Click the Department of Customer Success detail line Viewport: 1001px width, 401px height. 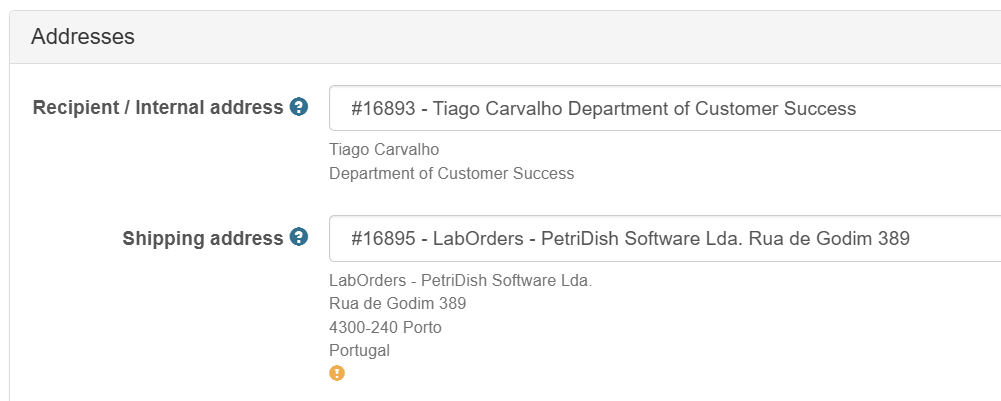(x=451, y=173)
